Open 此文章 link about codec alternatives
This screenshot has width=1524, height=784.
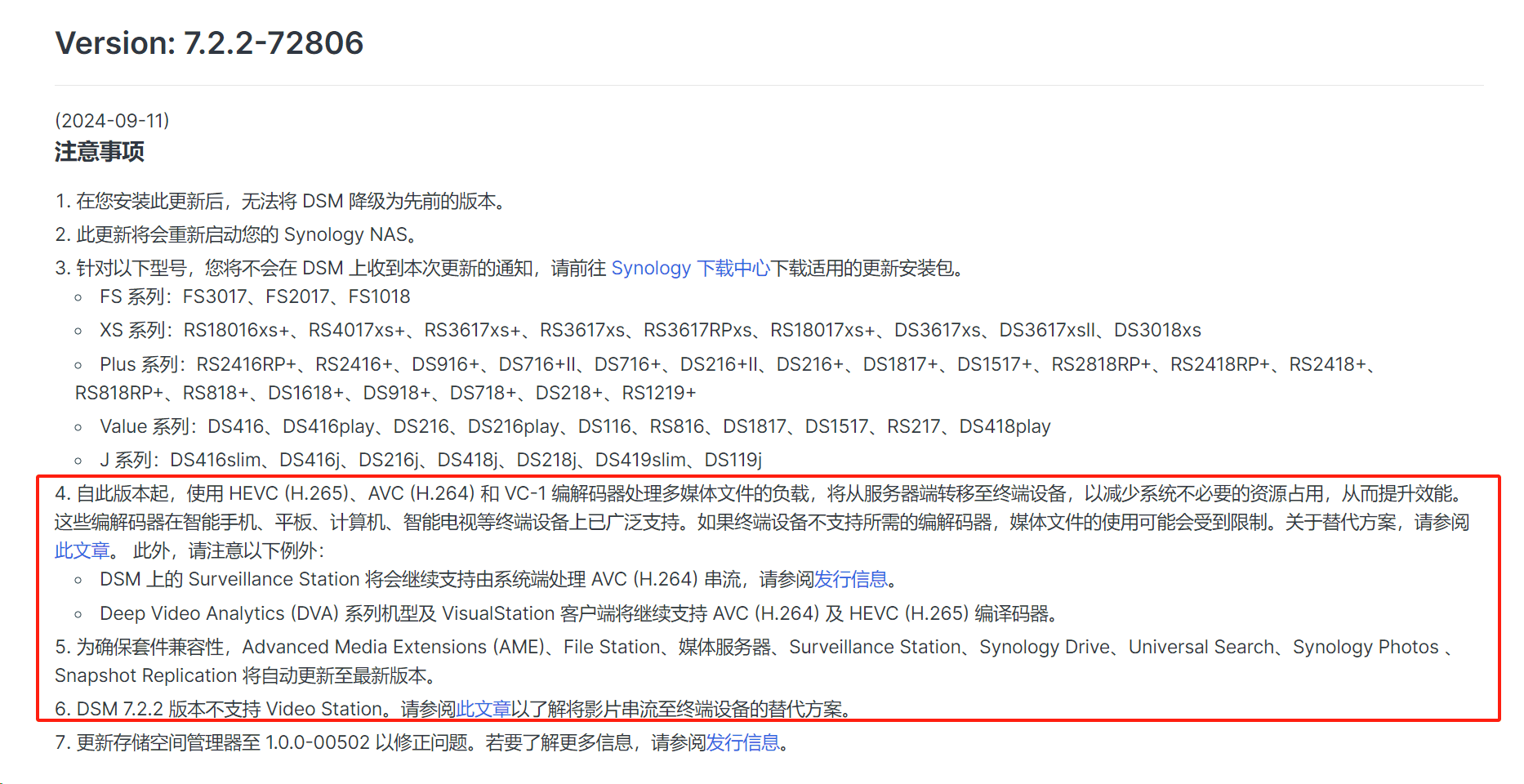coord(82,550)
